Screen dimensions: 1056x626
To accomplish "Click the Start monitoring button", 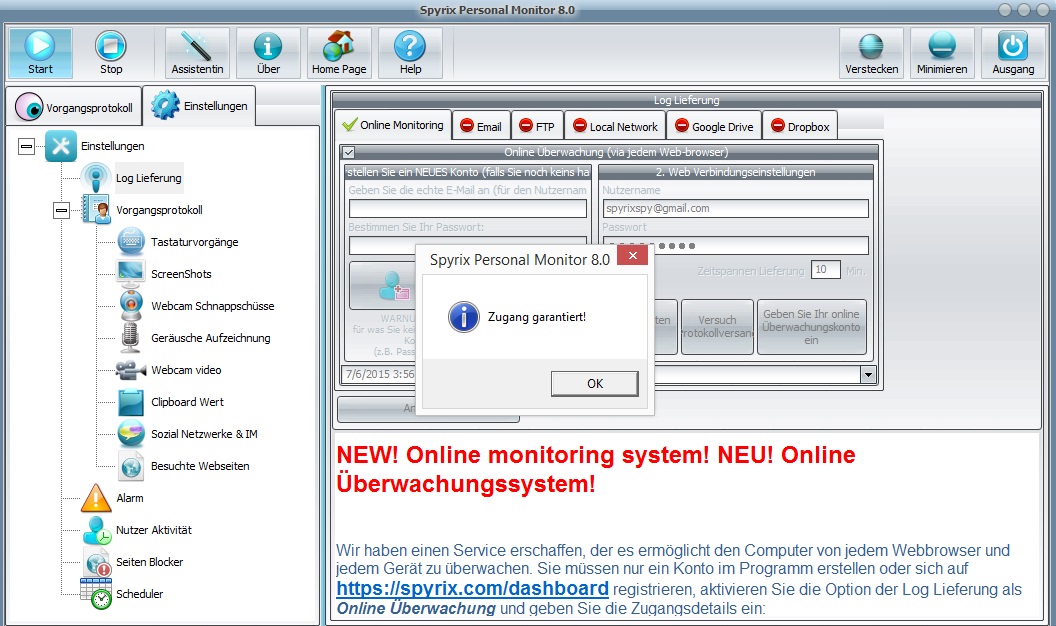I will point(40,53).
